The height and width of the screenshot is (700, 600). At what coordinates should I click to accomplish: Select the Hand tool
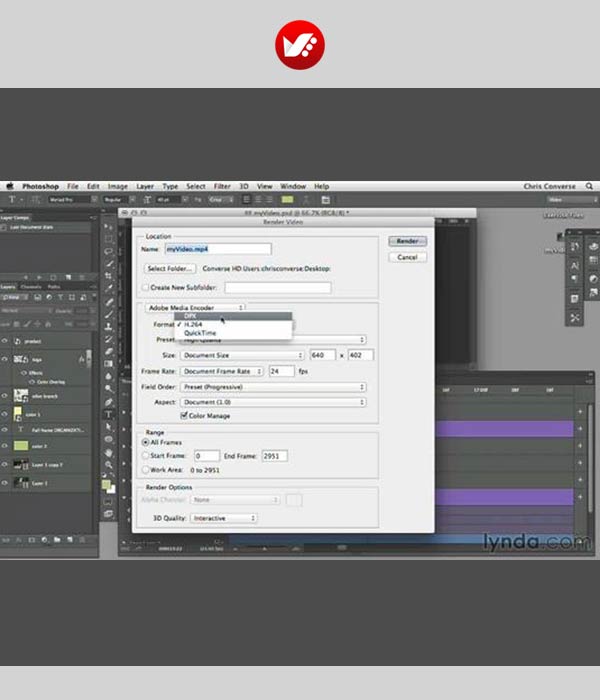pyautogui.click(x=108, y=452)
